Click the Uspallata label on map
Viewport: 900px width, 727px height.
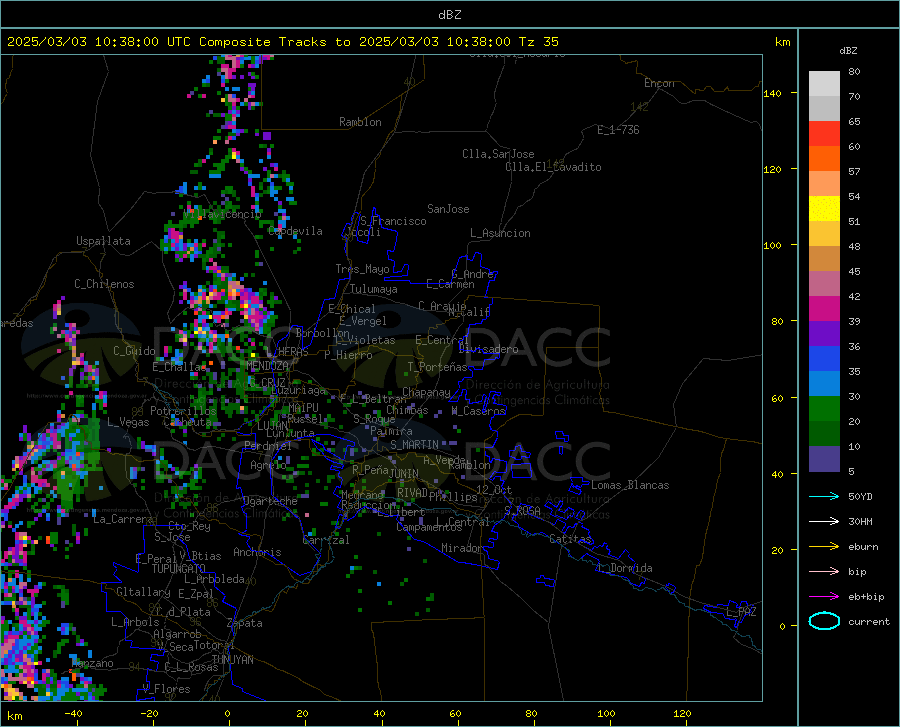point(103,241)
